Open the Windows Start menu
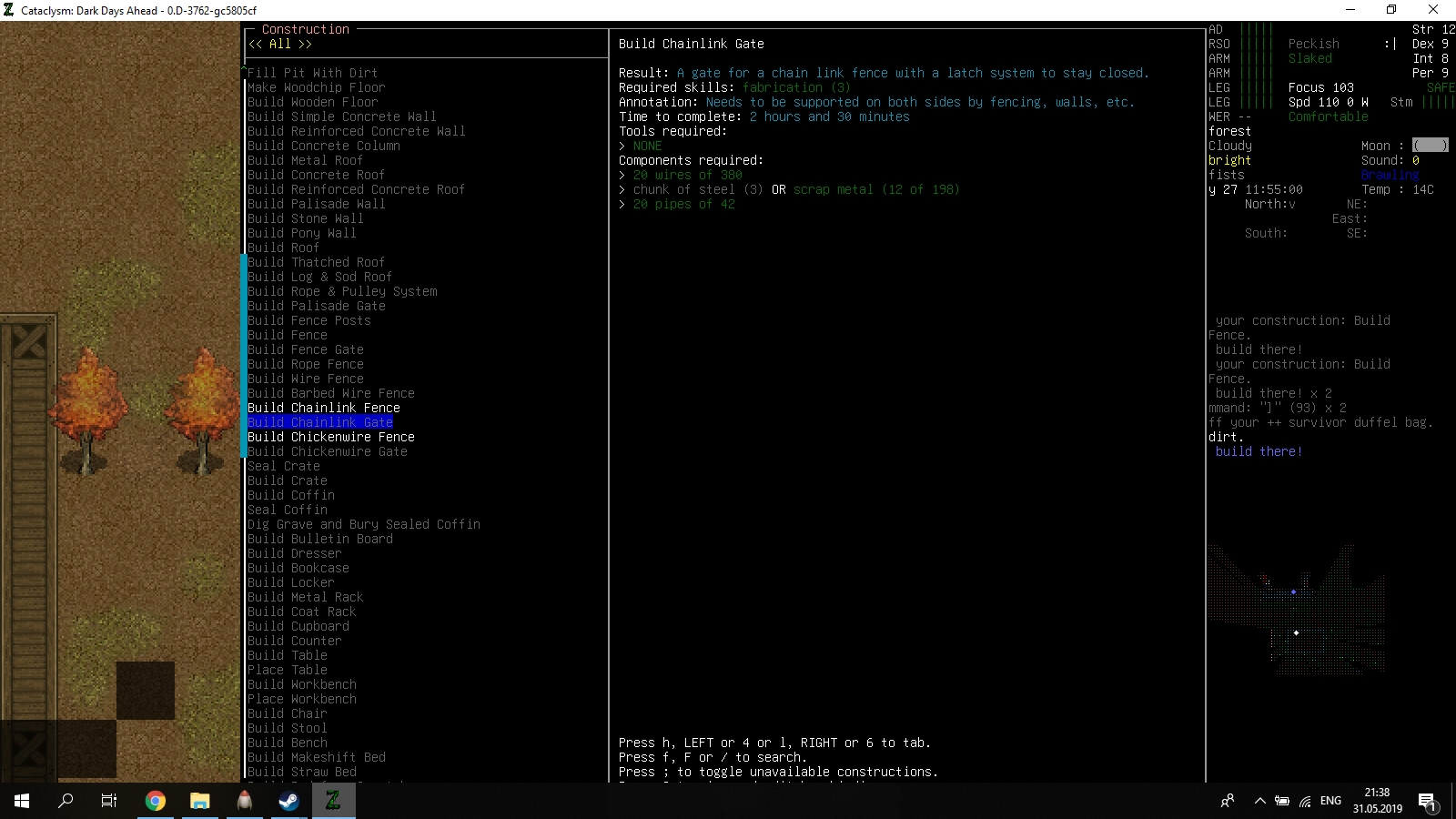Image resolution: width=1456 pixels, height=819 pixels. tap(20, 802)
